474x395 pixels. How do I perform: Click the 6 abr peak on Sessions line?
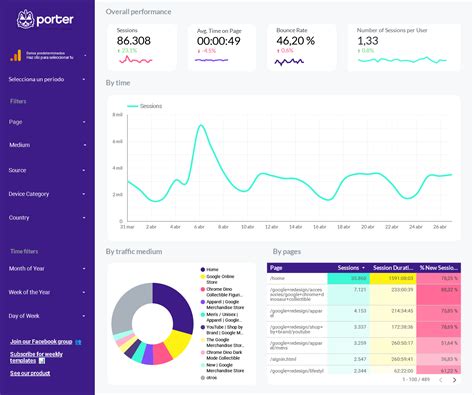click(x=200, y=125)
